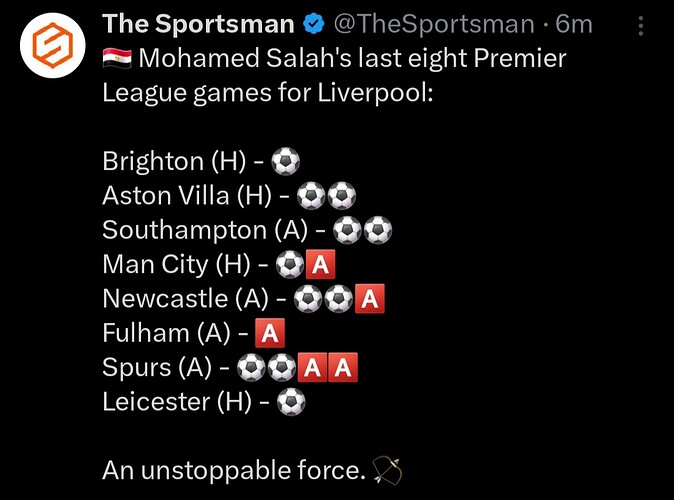Click the Egypt flag emoji
This screenshot has height=500, width=674.
(117, 58)
